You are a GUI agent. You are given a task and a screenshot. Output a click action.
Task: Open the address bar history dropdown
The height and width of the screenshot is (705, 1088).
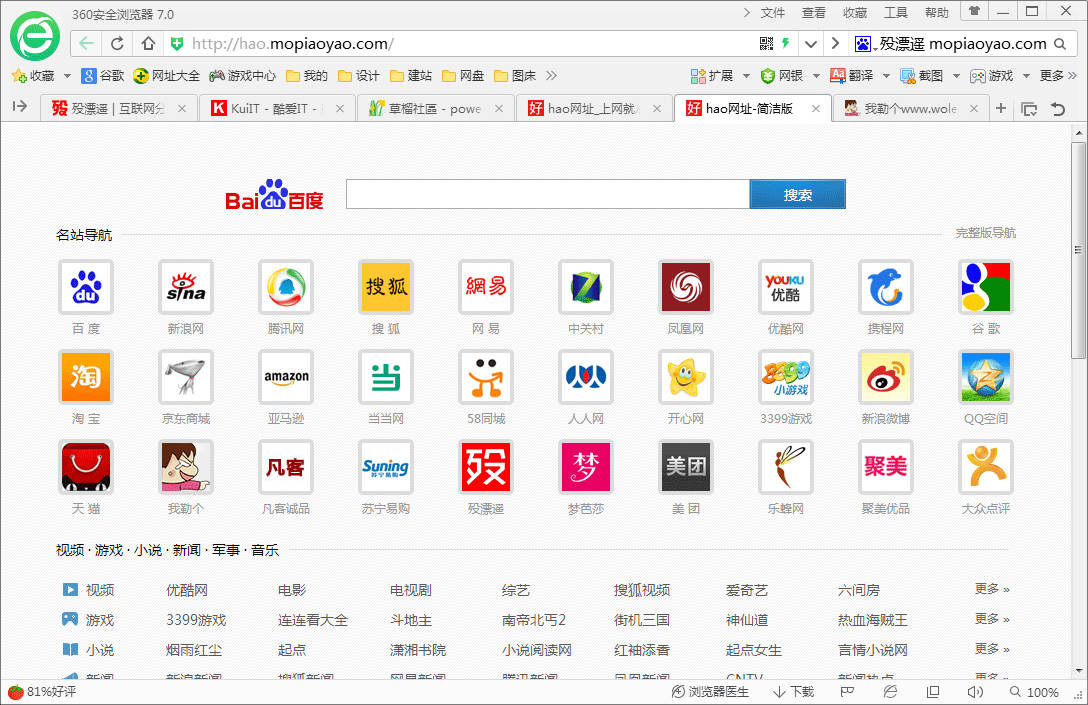click(x=810, y=44)
